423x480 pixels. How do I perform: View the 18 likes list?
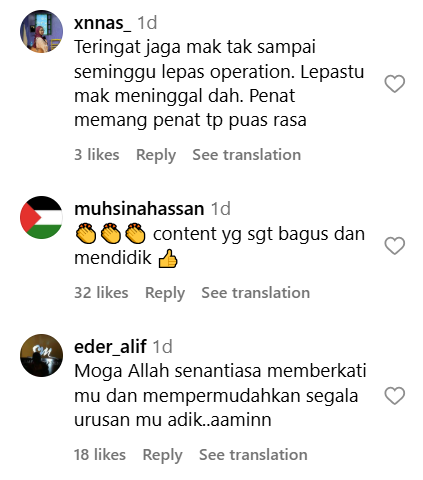100,455
